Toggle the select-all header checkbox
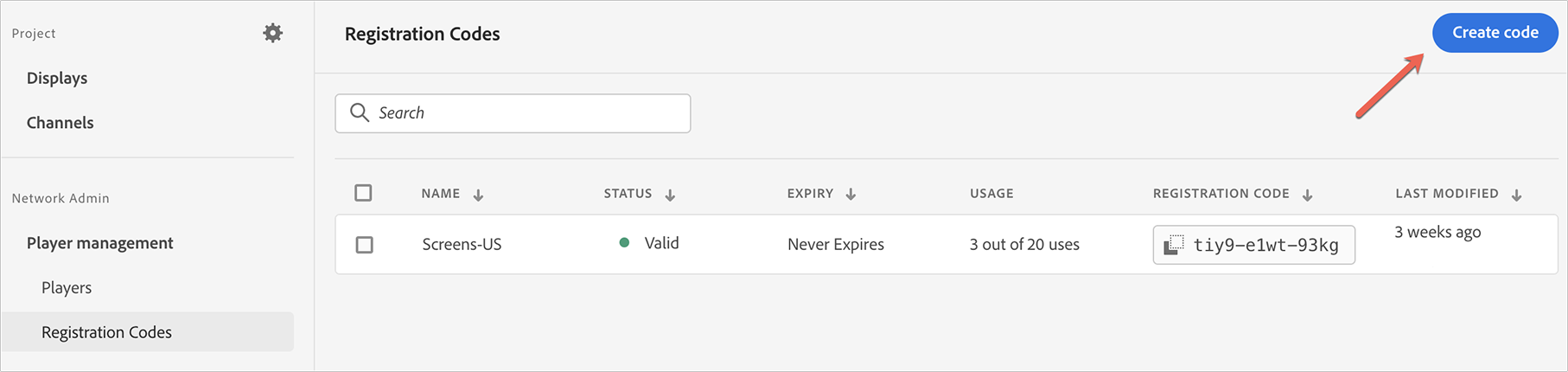Screen dimensions: 1568x372 coord(363,193)
